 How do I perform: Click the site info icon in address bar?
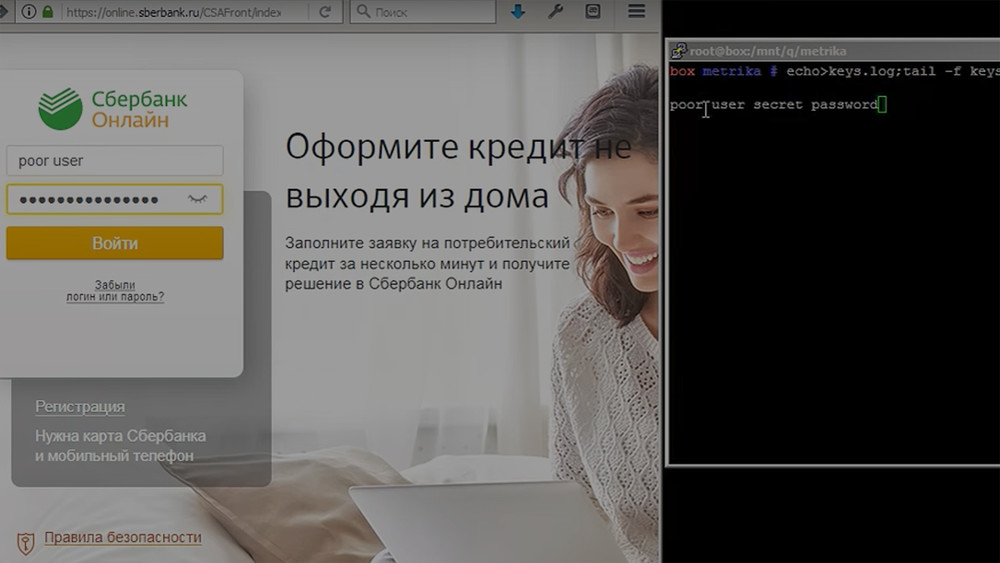tap(29, 11)
